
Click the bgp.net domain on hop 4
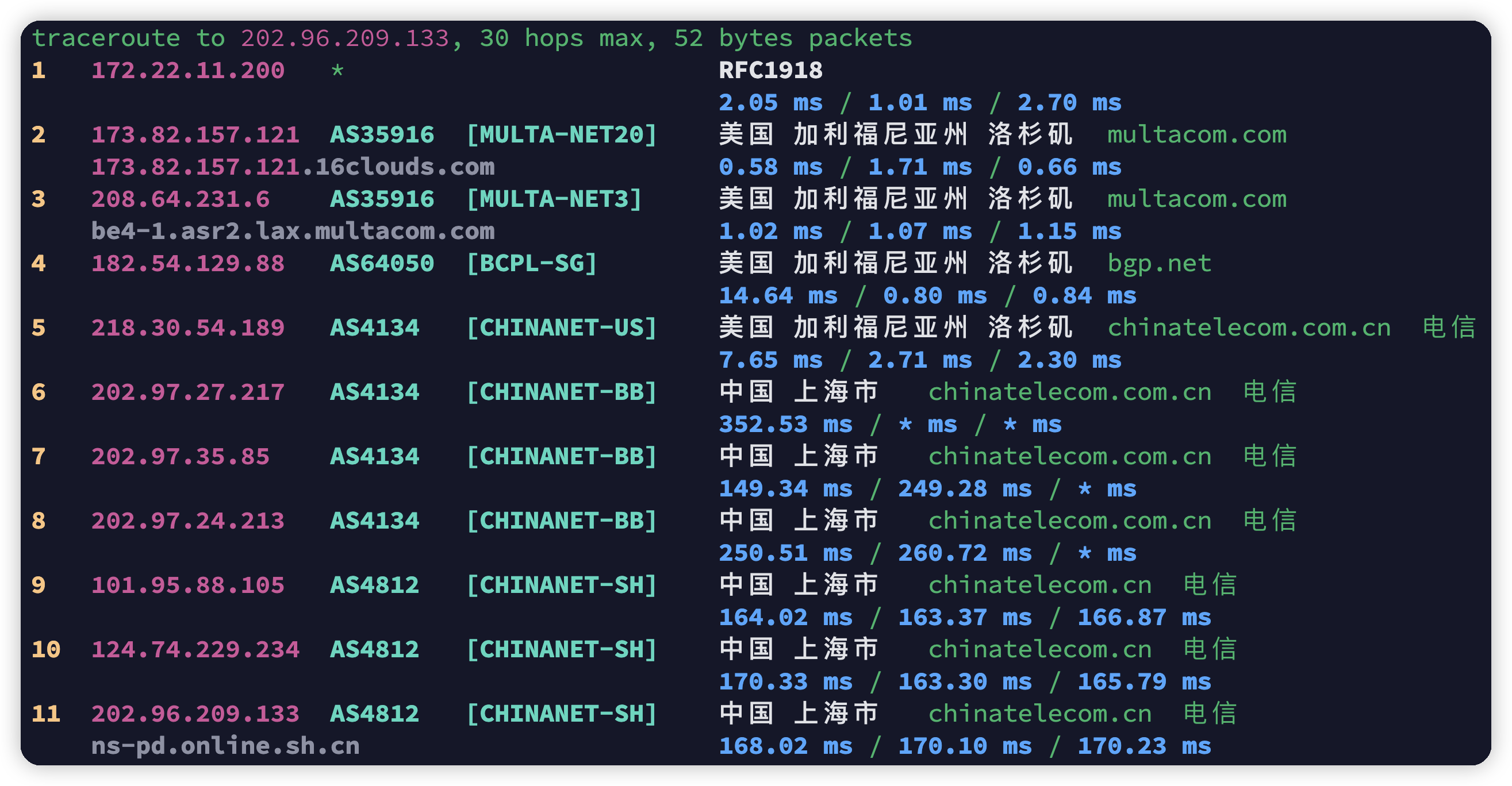1159,264
